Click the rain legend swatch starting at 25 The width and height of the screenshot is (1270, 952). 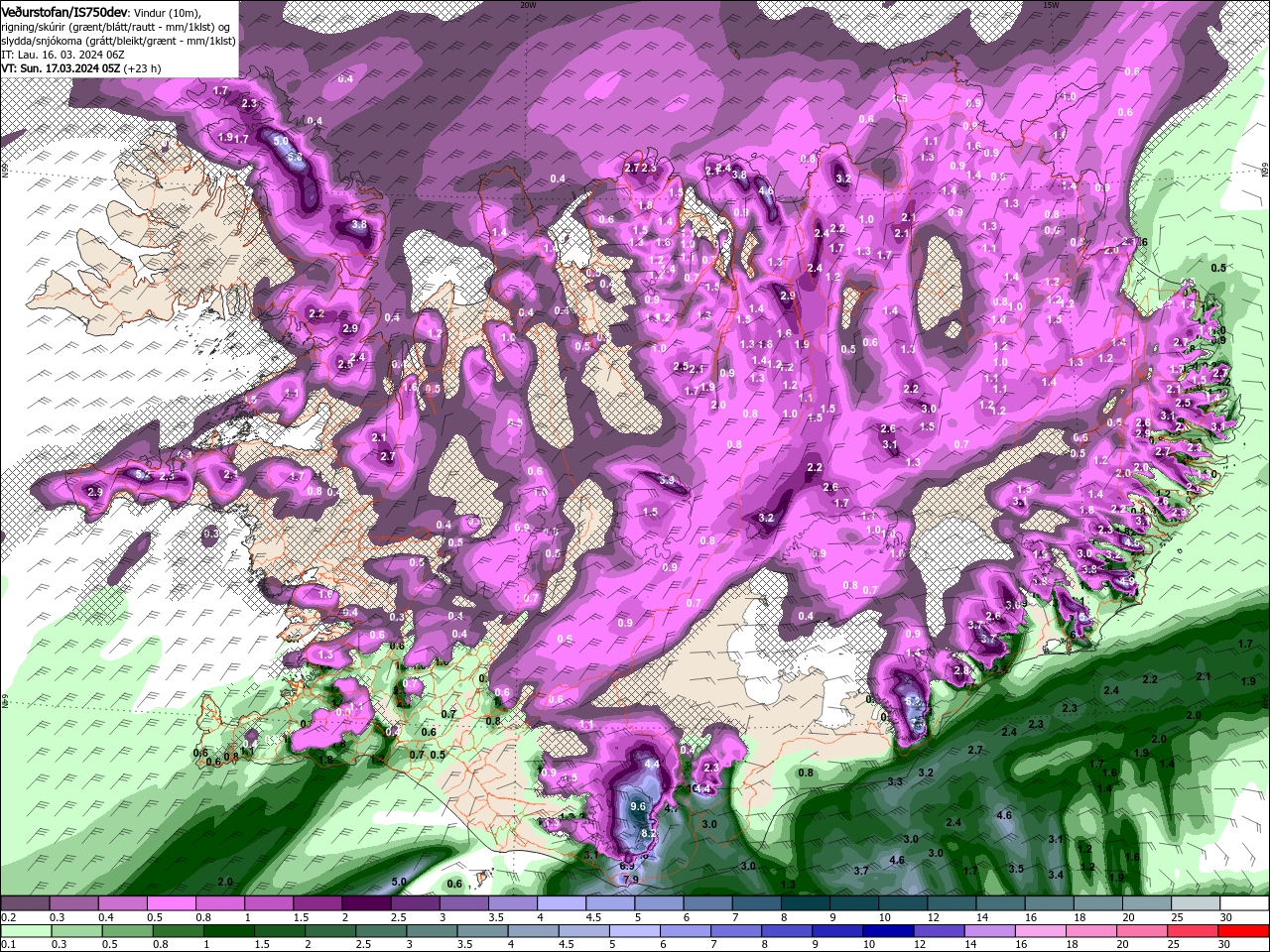click(1194, 930)
